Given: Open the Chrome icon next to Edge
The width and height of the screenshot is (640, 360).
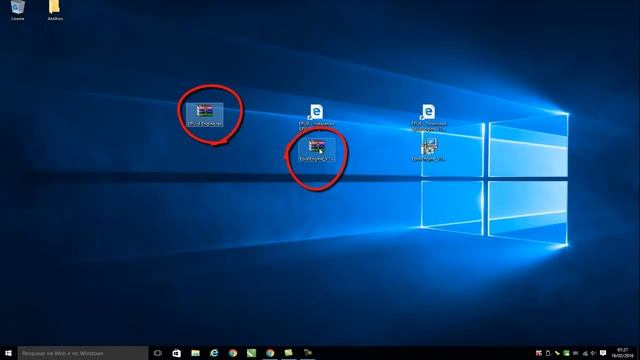Looking at the screenshot, I should 233,353.
